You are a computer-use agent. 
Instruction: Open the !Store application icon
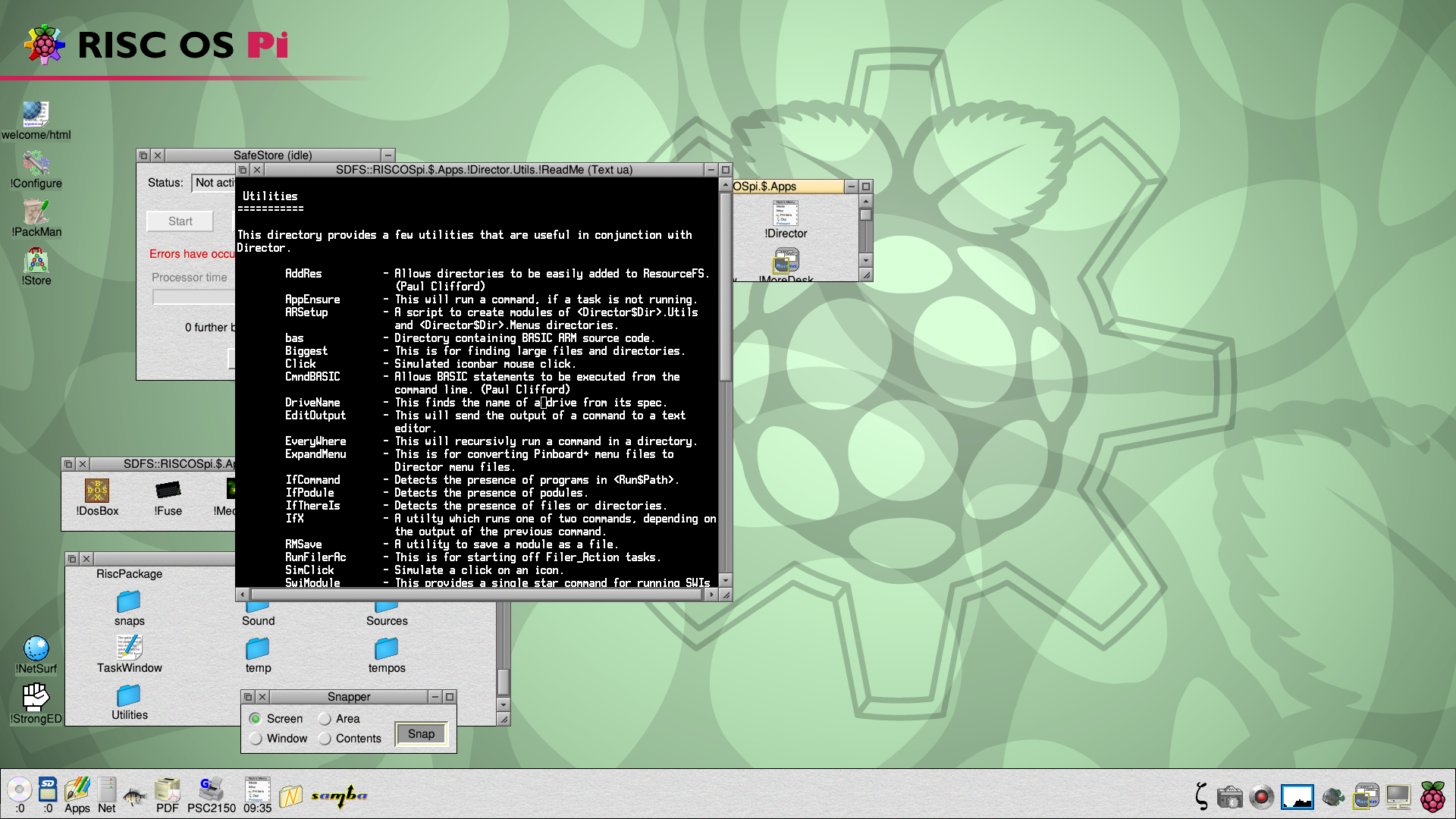36,267
